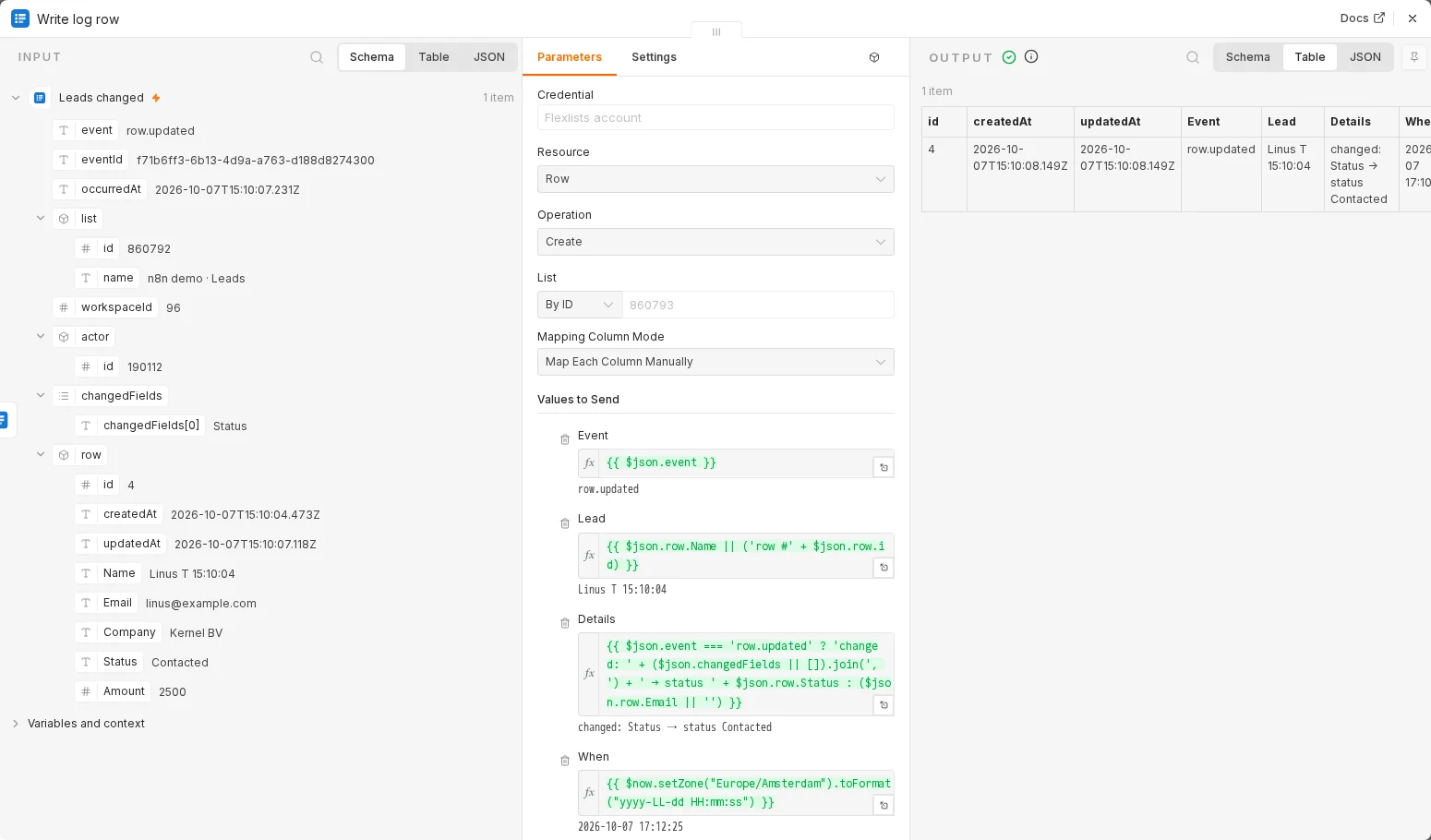Click the search icon in Input panel
The height and width of the screenshot is (840, 1431).
[x=317, y=57]
